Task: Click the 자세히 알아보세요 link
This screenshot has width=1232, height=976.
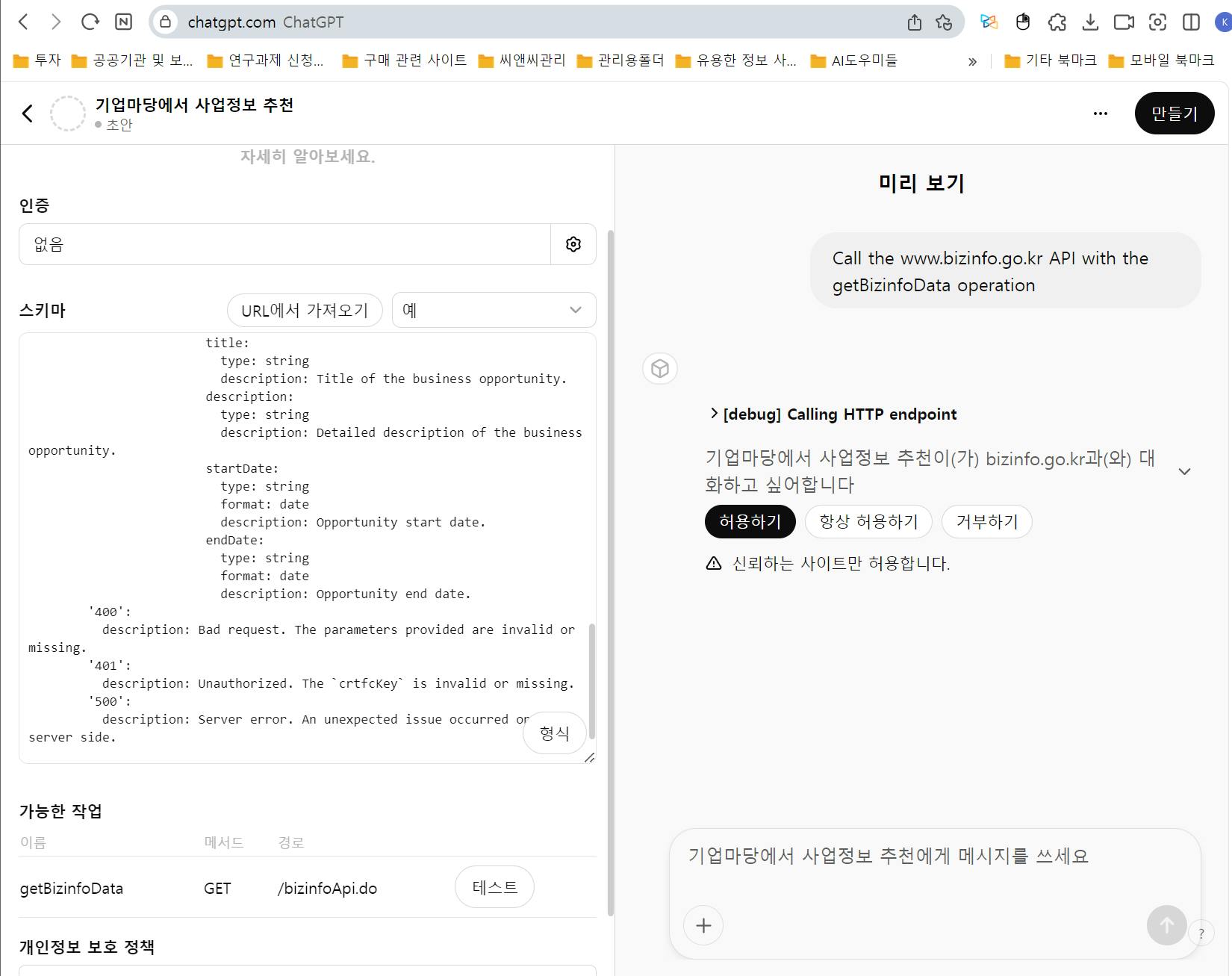Action: pyautogui.click(x=308, y=157)
